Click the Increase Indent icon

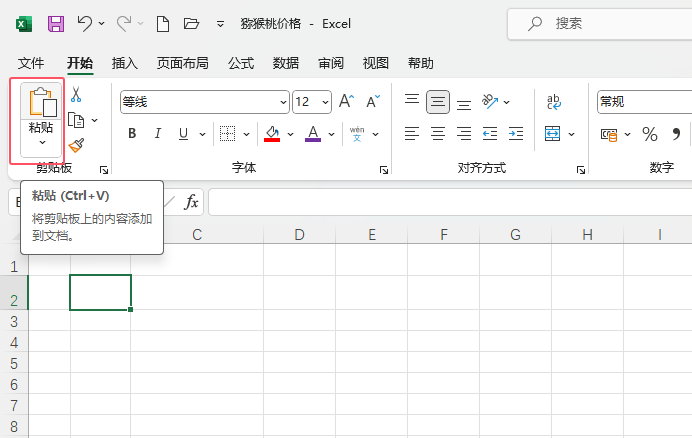(516, 133)
